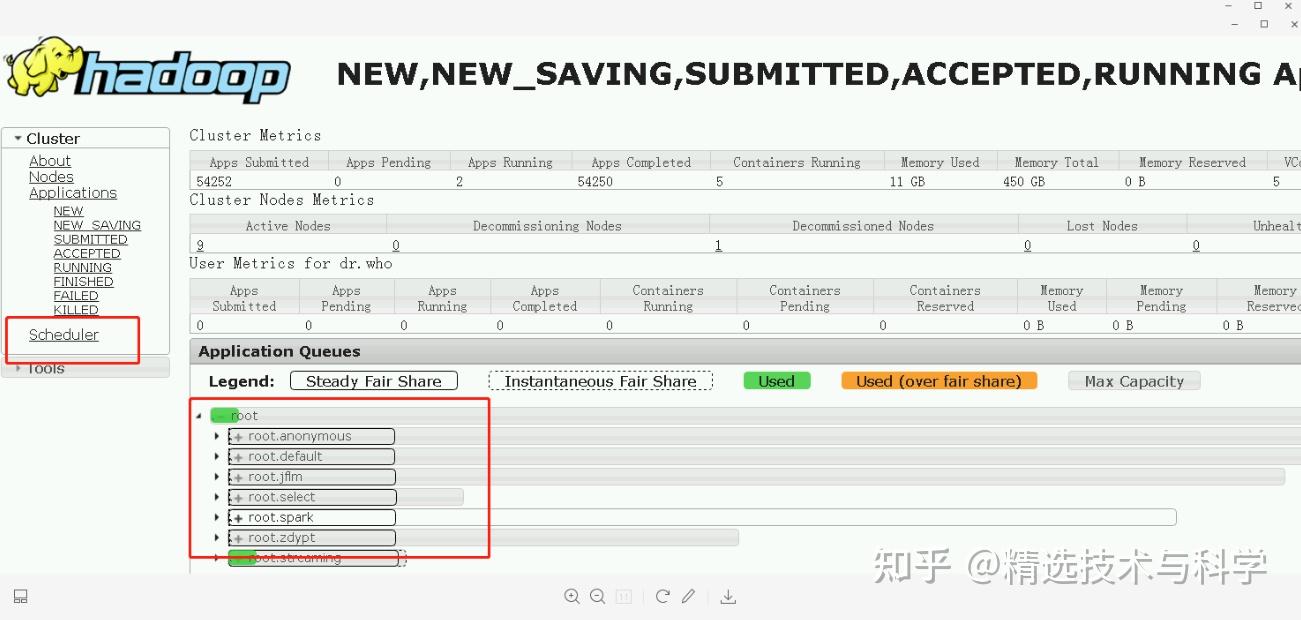Screen dimensions: 1301x620
Task: Expand the root.anonymous queue arrow
Action: (x=217, y=436)
